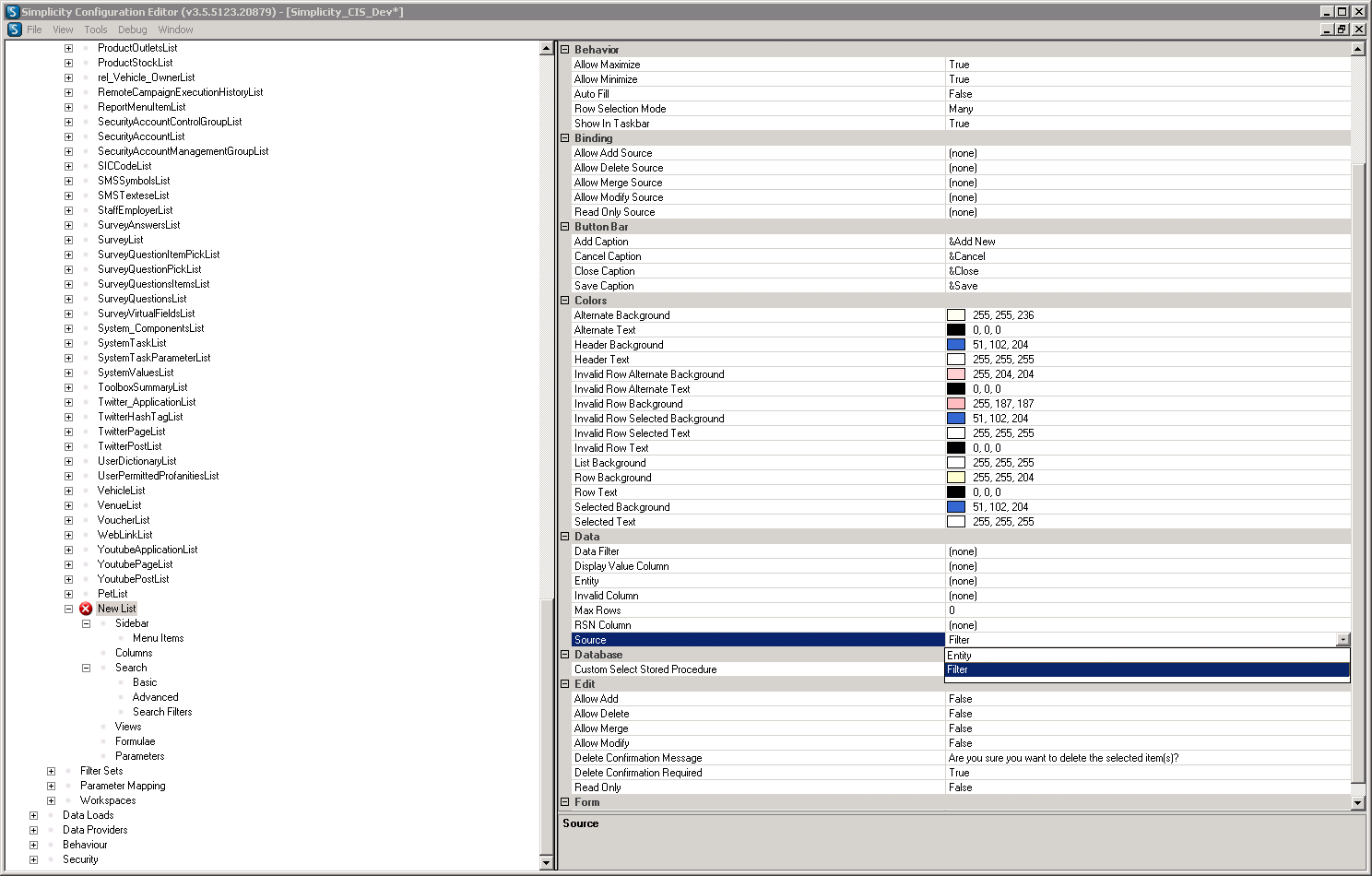Collapse the Edit property section

pos(565,684)
